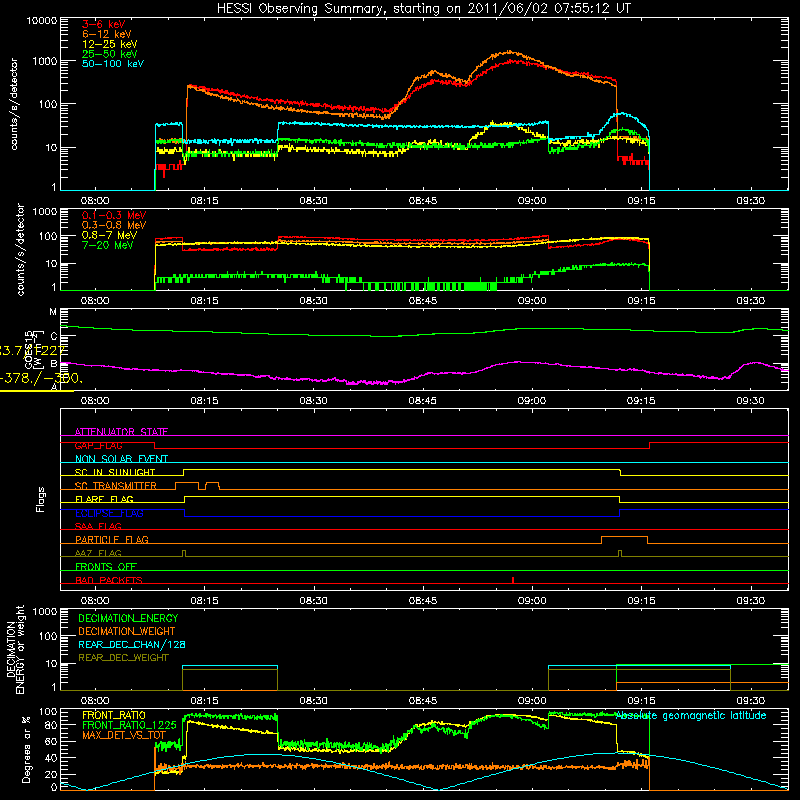This screenshot has width=800, height=800.
Task: Click the BAD_PACKETS flag label
Action: pyautogui.click(x=109, y=580)
